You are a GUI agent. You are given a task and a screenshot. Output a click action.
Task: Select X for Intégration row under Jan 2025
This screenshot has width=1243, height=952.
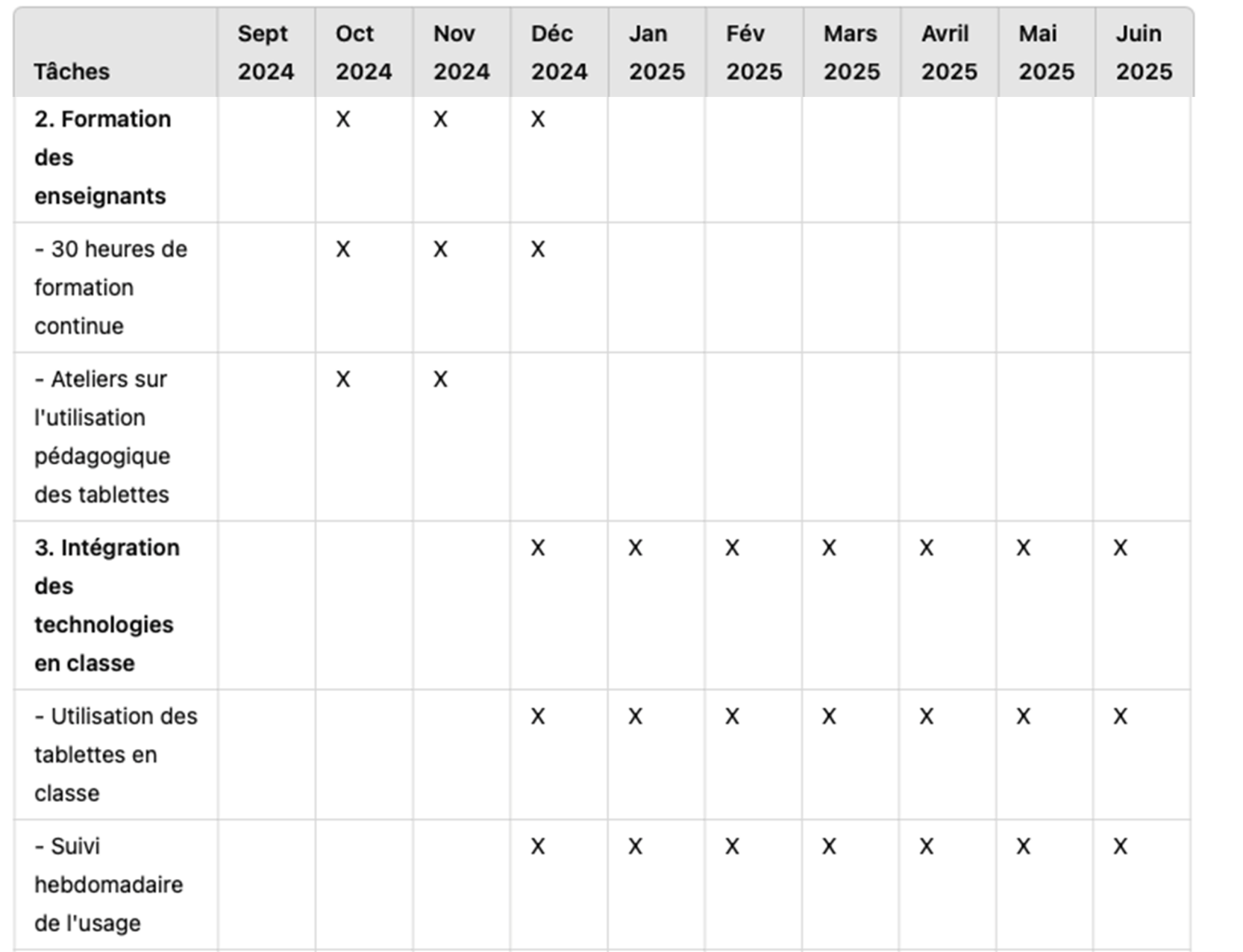(x=636, y=548)
